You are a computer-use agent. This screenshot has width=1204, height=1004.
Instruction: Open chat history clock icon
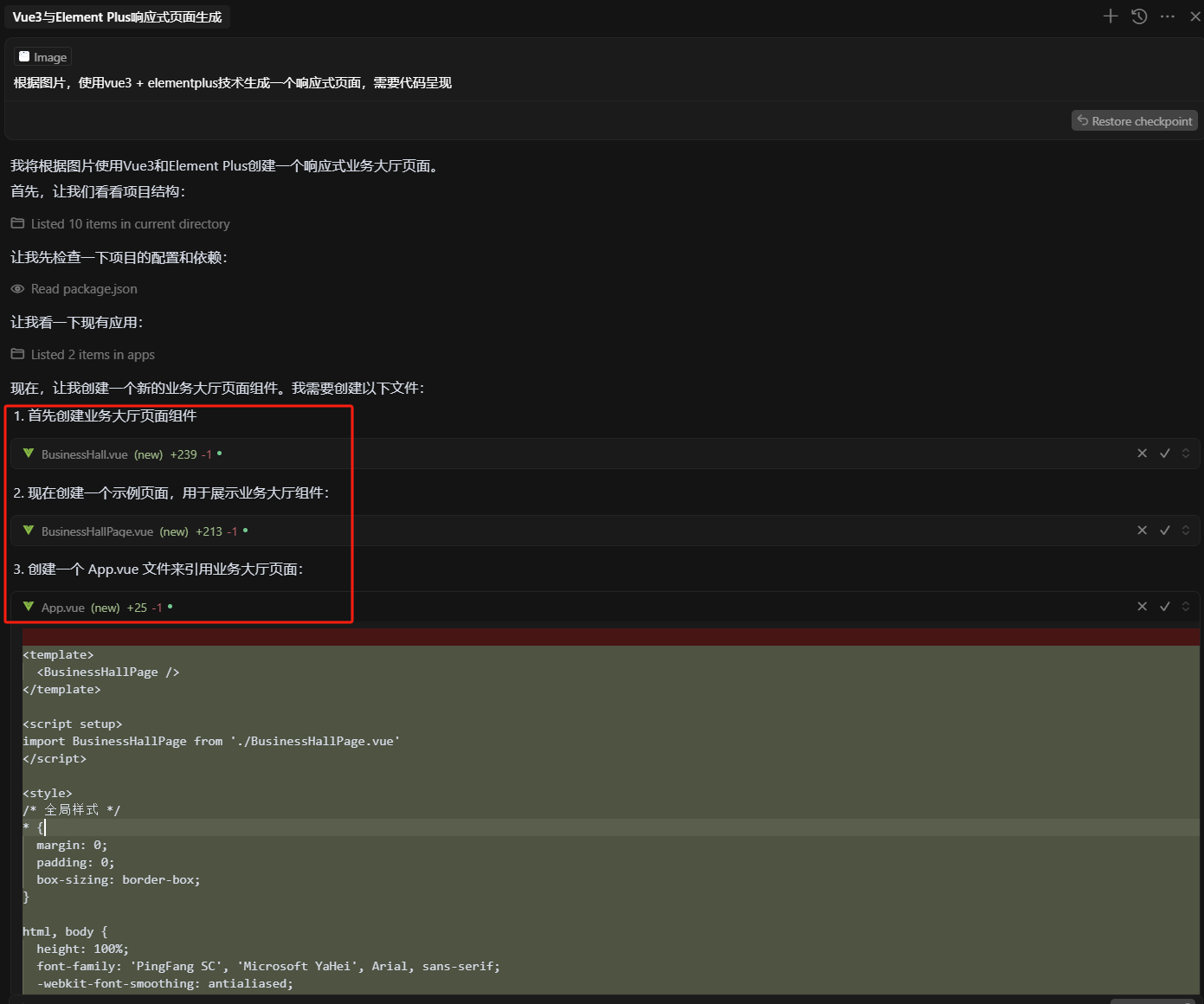click(x=1139, y=16)
